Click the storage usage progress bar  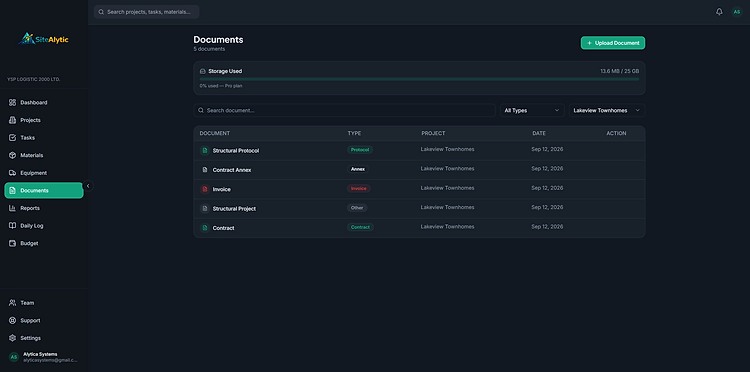pyautogui.click(x=419, y=79)
